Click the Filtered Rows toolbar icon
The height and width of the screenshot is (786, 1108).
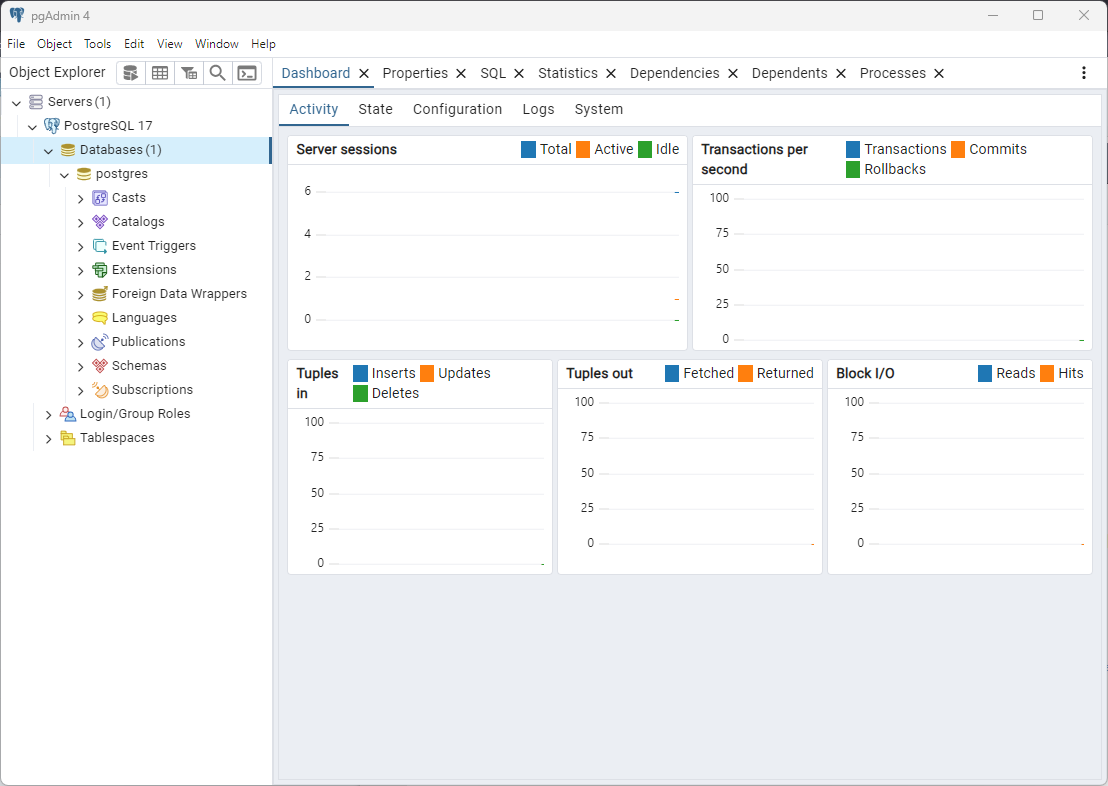pos(189,73)
